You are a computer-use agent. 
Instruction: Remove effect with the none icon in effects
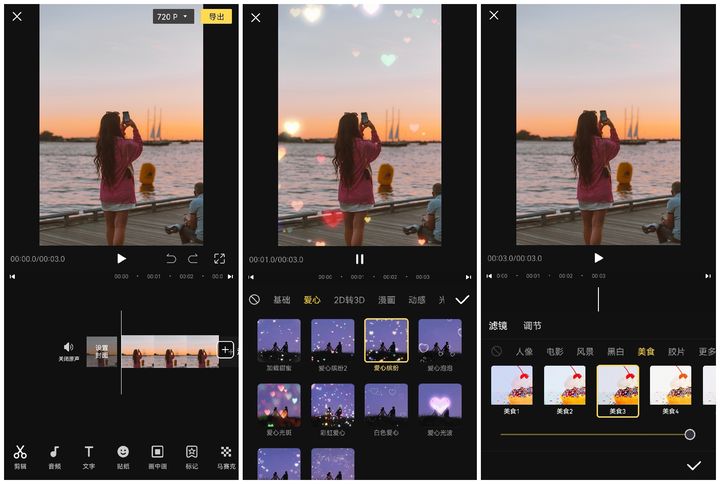[254, 300]
